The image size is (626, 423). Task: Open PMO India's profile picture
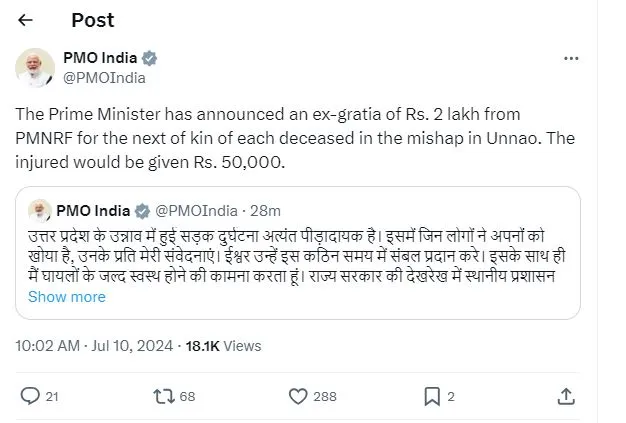pos(35,67)
